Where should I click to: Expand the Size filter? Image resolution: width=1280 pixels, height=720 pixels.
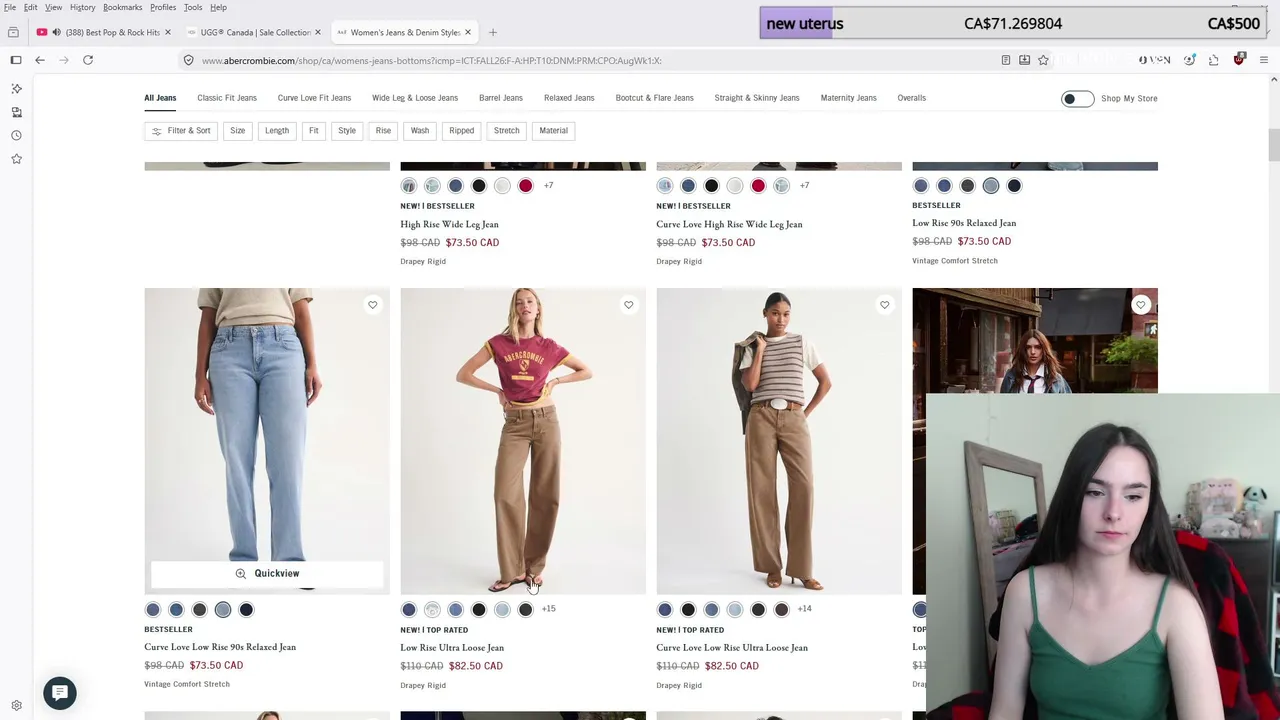tap(237, 130)
